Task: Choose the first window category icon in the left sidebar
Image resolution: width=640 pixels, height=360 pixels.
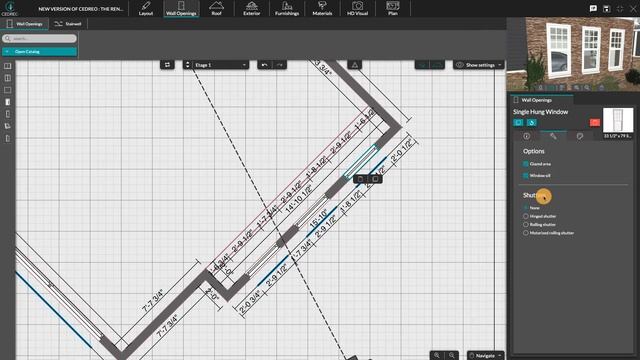Action: click(8, 66)
